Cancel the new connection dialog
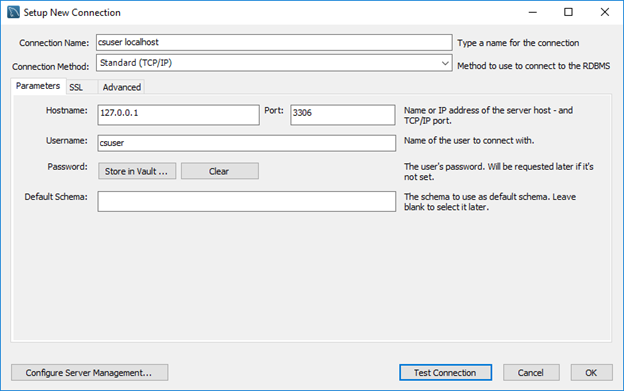Viewport: 624px width, 391px height. coord(531,373)
